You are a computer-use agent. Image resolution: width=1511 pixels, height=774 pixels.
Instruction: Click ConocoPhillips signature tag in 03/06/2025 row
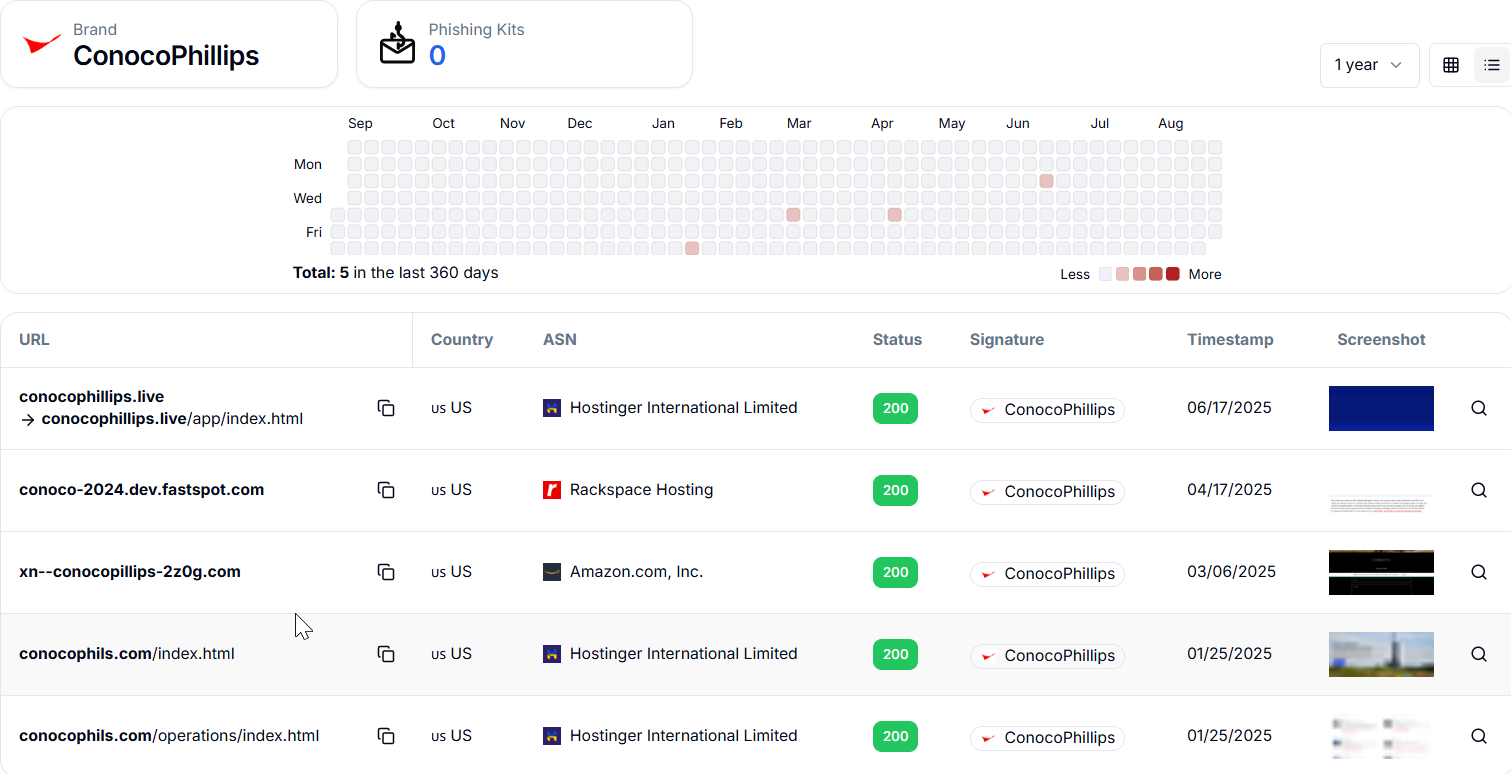1047,574
